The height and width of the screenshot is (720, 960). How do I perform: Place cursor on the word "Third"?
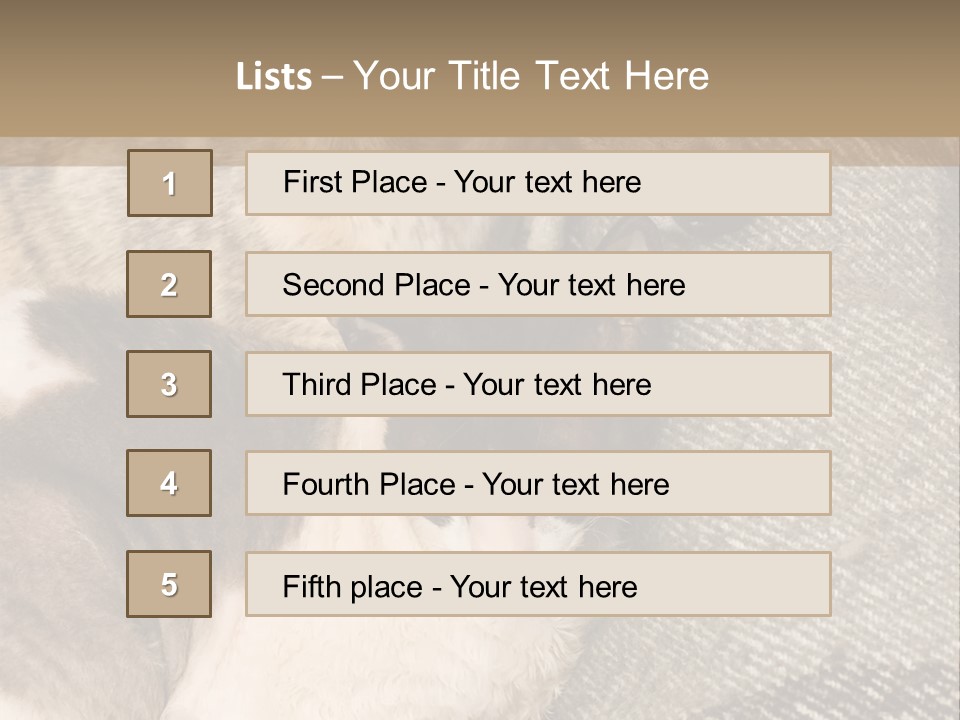(319, 385)
